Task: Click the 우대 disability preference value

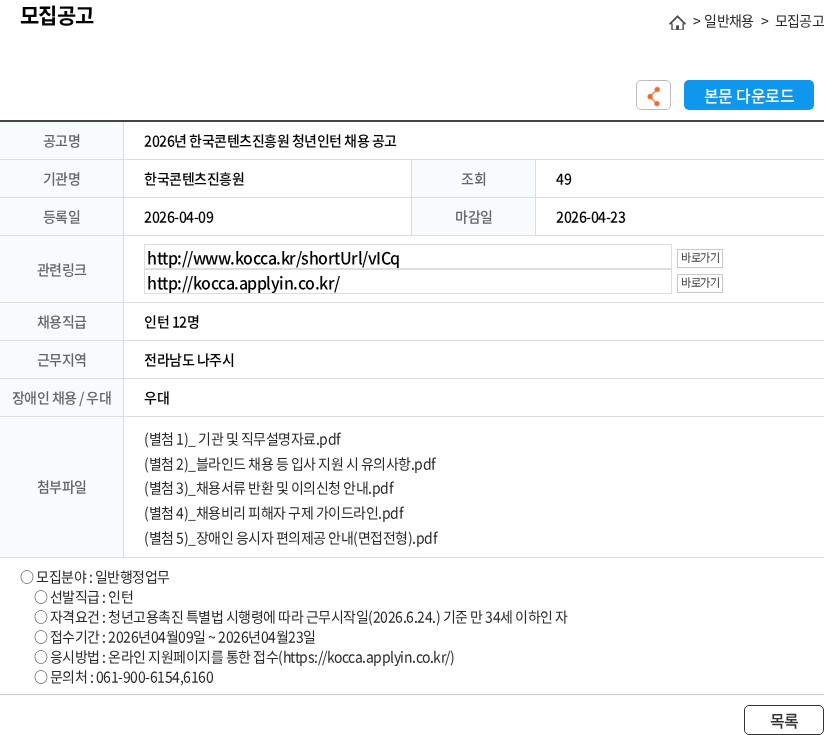Action: click(x=157, y=398)
